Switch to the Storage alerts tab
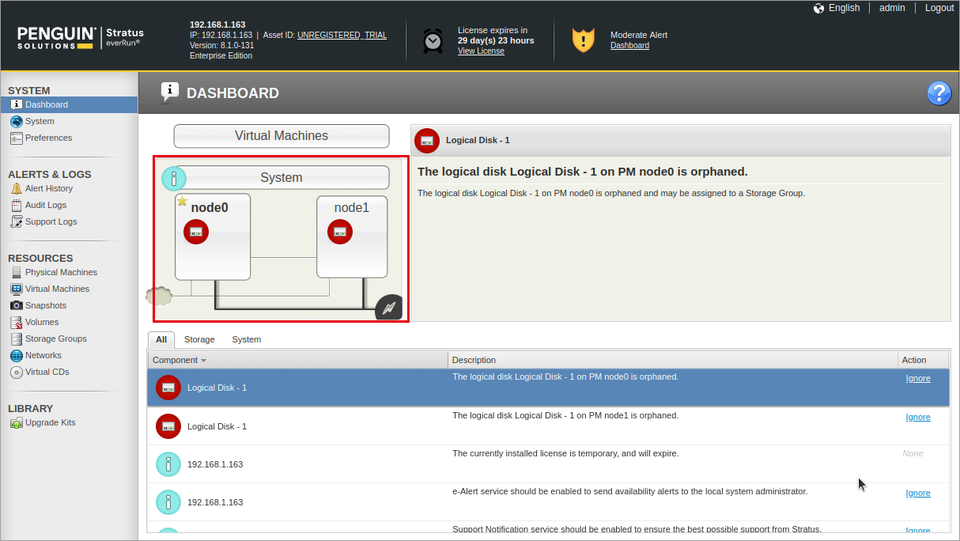Image resolution: width=960 pixels, height=541 pixels. pos(200,340)
